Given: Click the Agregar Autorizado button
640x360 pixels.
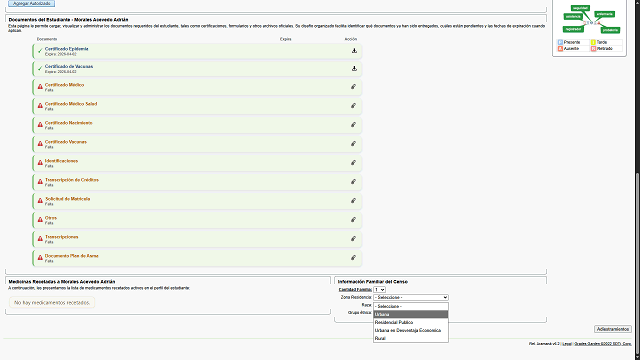Looking at the screenshot, I should pos(31,3).
